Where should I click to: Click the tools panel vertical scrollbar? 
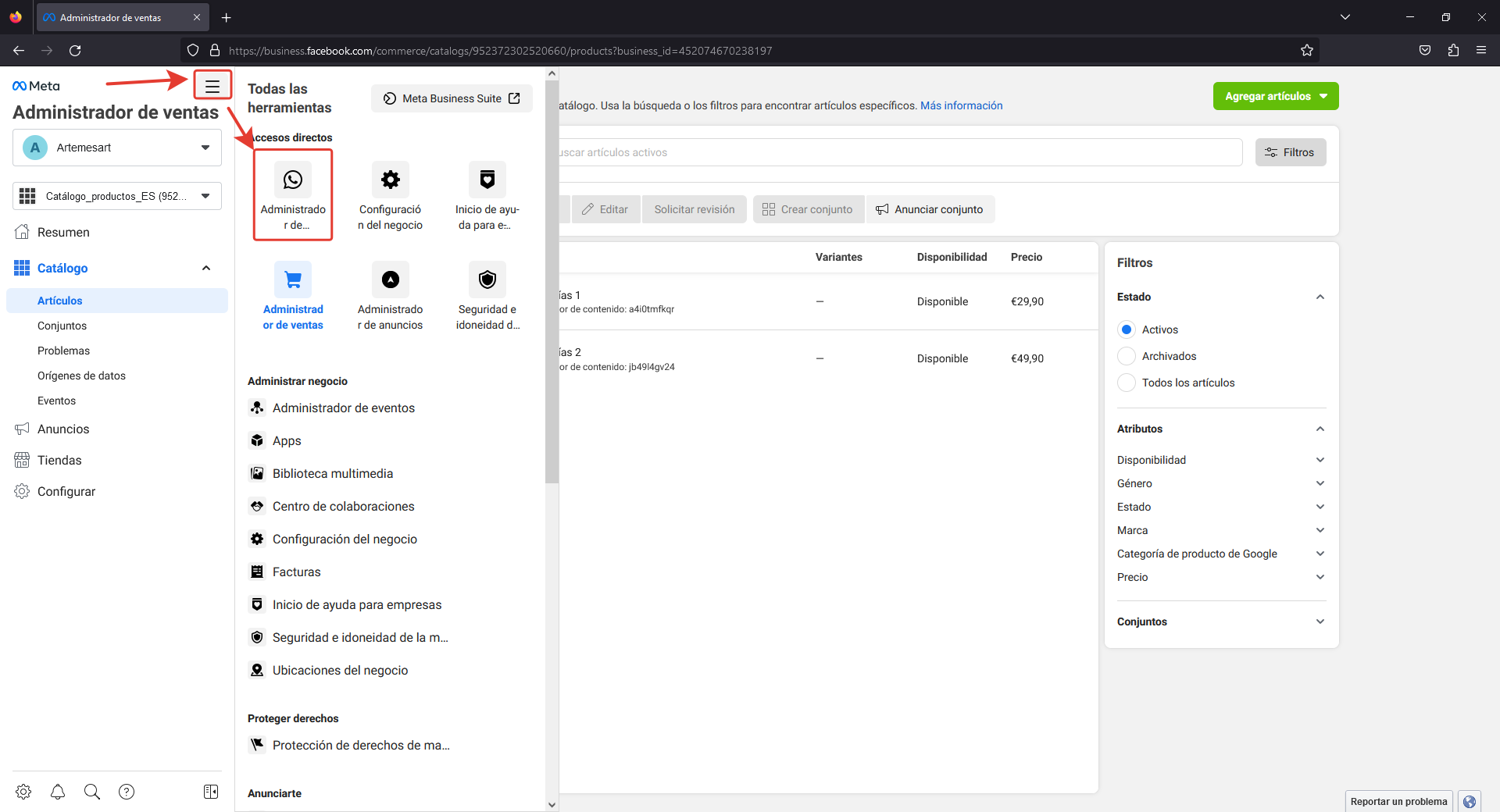click(x=552, y=281)
